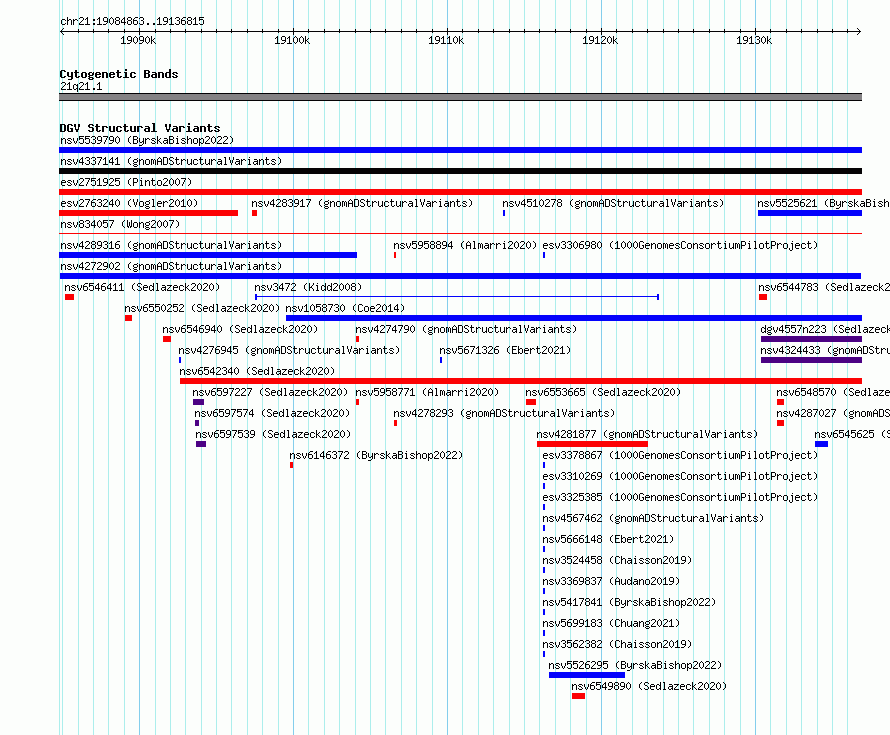Screen dimensions: 890x735
Task: Open nsv4567462 gnomAD variant label
Action: point(653,518)
